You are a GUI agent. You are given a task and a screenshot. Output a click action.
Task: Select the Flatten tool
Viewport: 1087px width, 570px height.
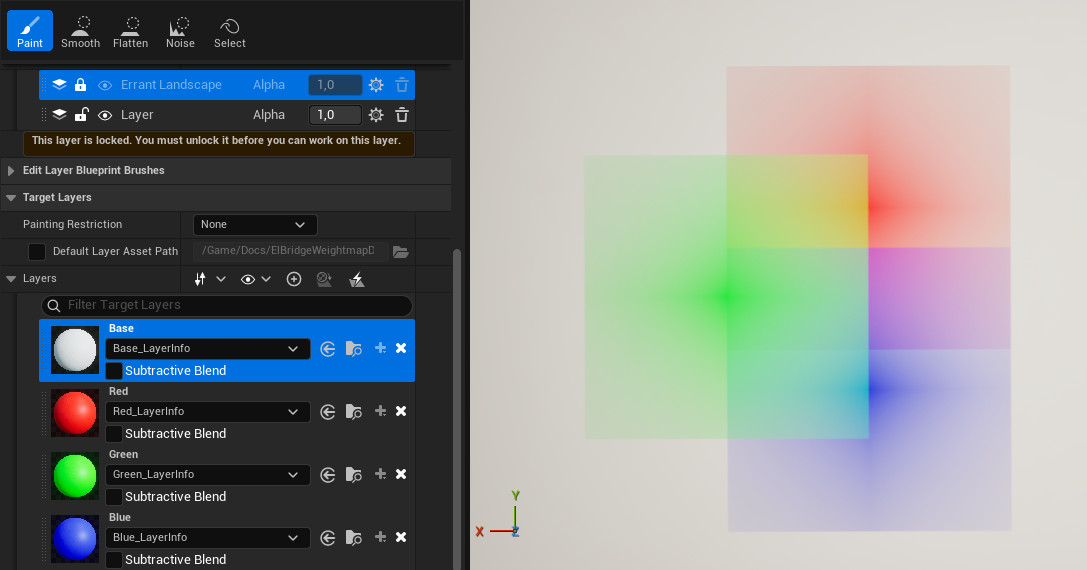130,32
